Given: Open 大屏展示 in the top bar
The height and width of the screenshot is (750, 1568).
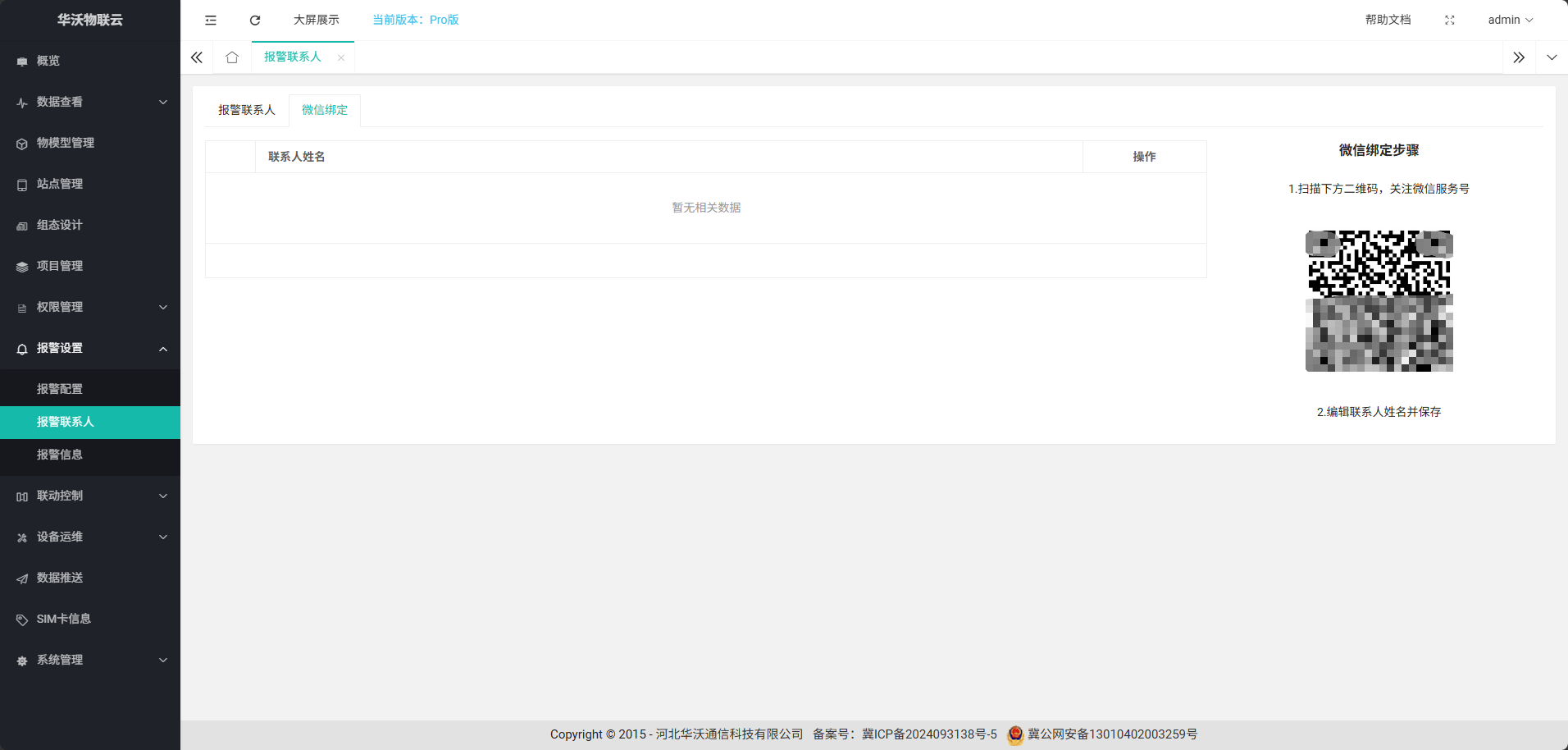Looking at the screenshot, I should tap(317, 20).
